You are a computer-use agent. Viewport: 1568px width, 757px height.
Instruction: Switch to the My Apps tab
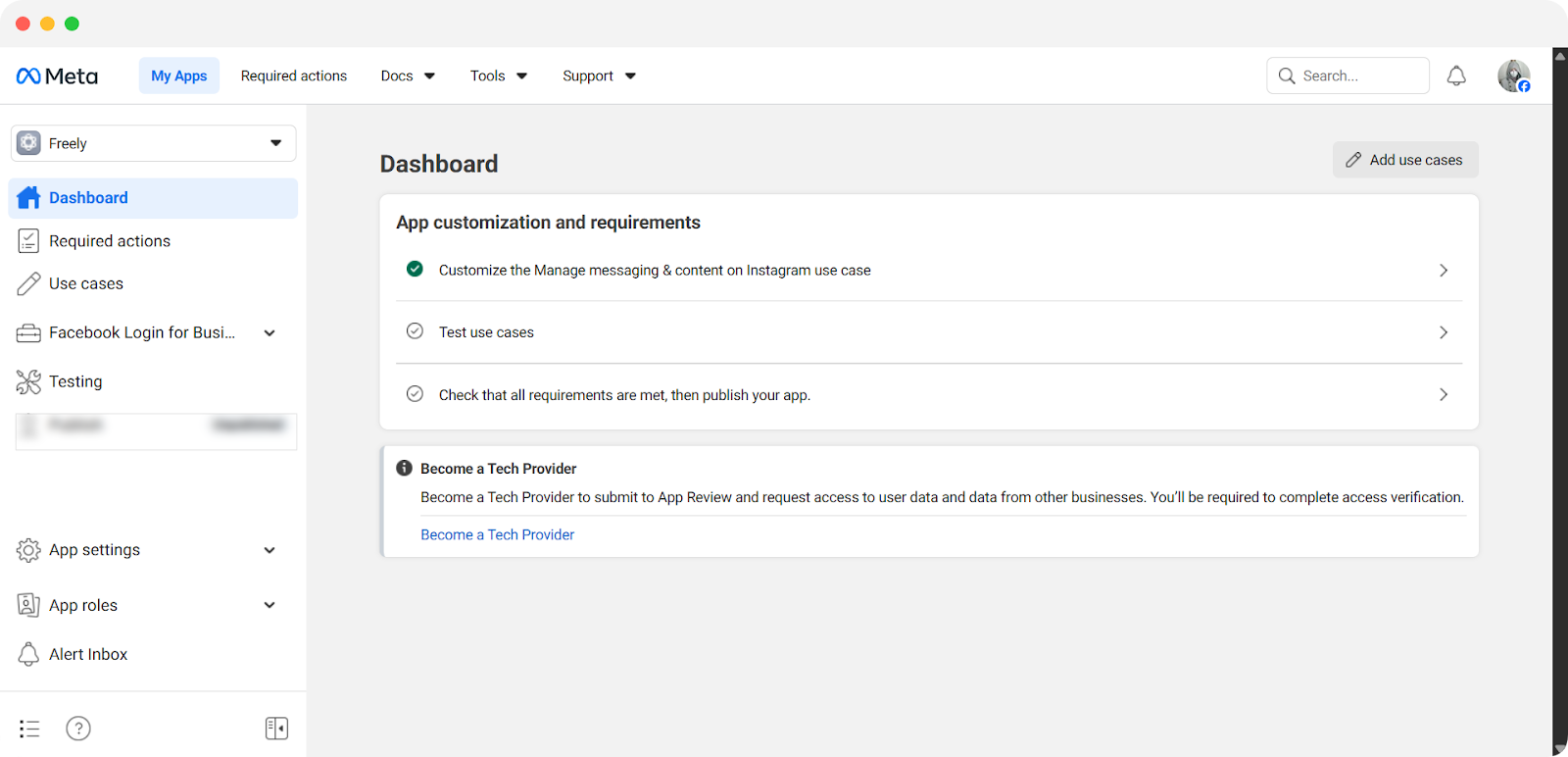pos(179,76)
